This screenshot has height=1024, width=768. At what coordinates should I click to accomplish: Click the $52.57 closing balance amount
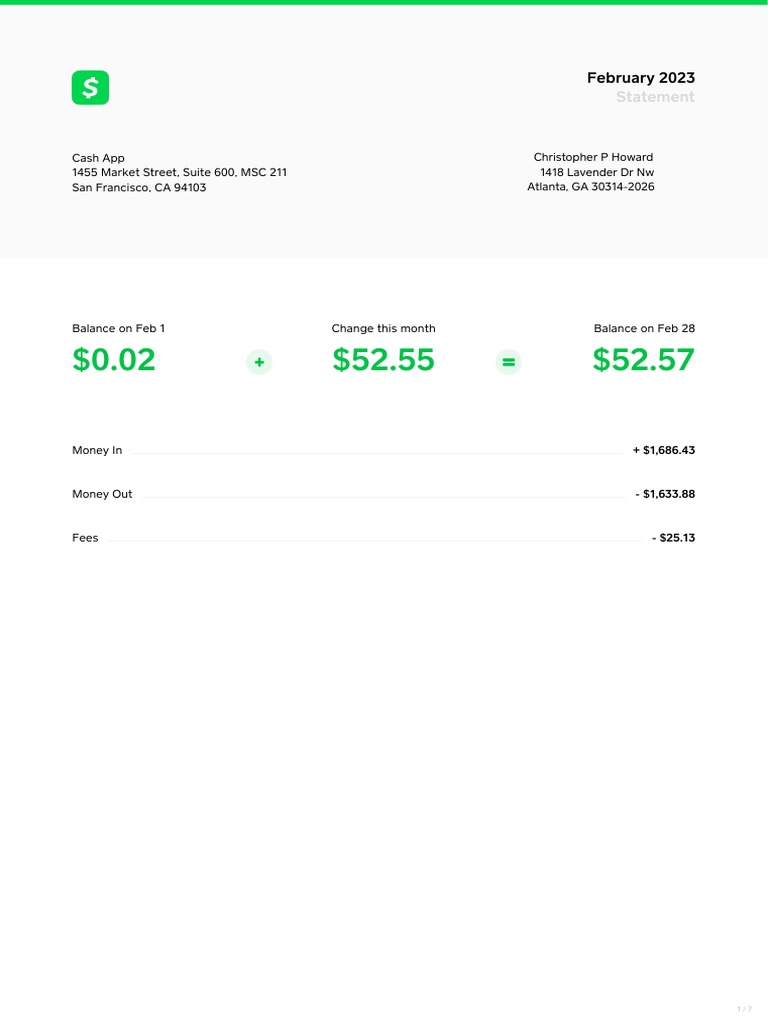point(643,360)
